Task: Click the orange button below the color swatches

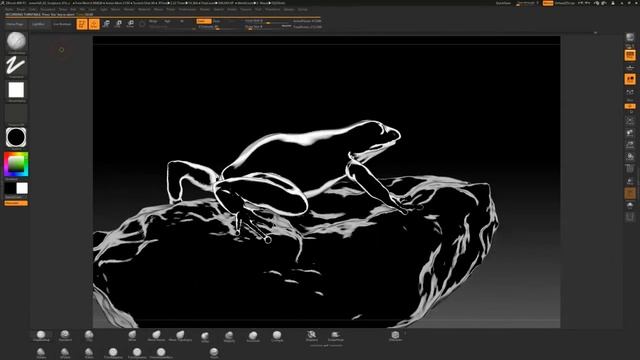Action: [x=16, y=203]
